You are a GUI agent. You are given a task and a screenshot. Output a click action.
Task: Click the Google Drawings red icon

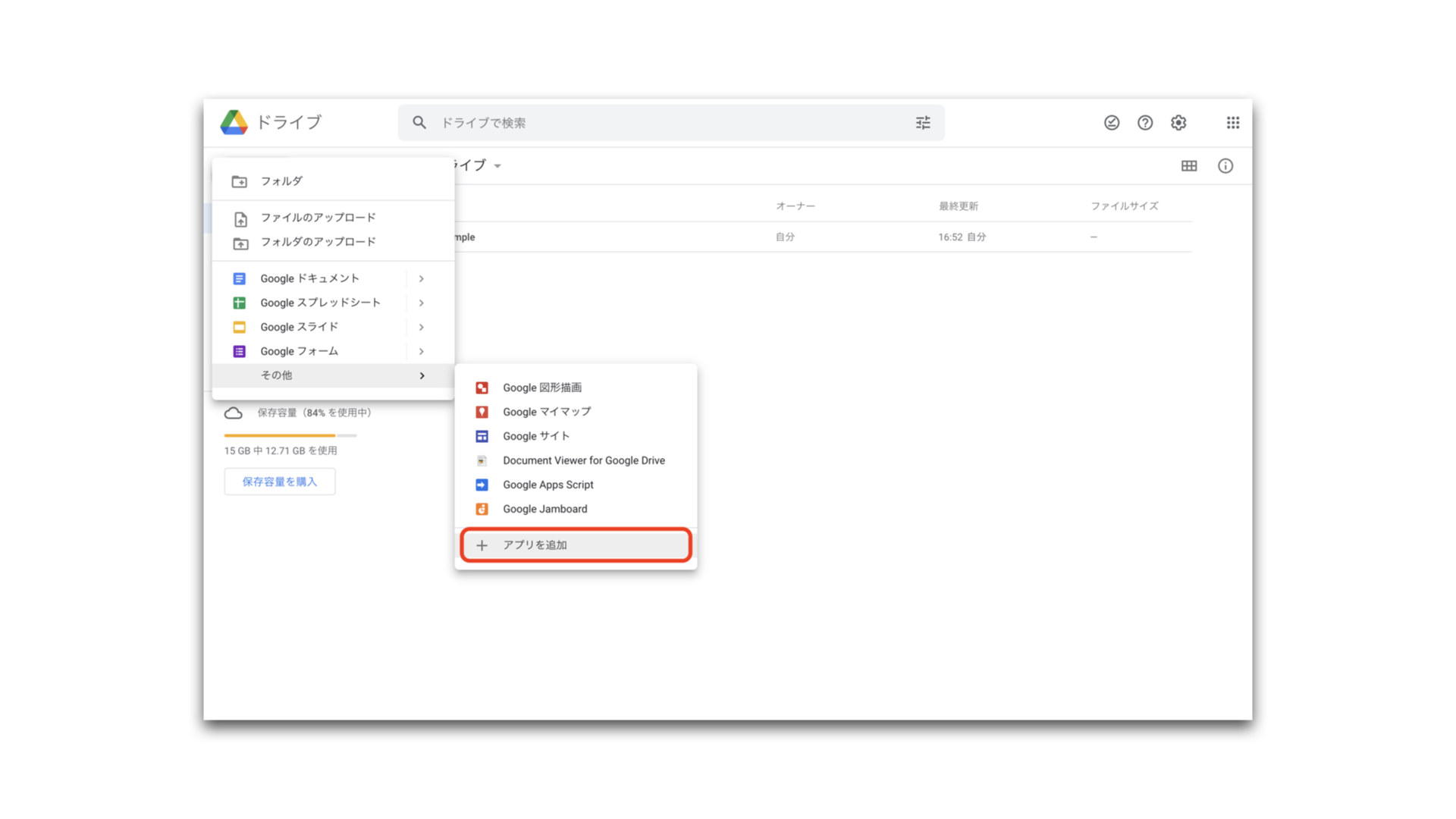[x=482, y=388]
